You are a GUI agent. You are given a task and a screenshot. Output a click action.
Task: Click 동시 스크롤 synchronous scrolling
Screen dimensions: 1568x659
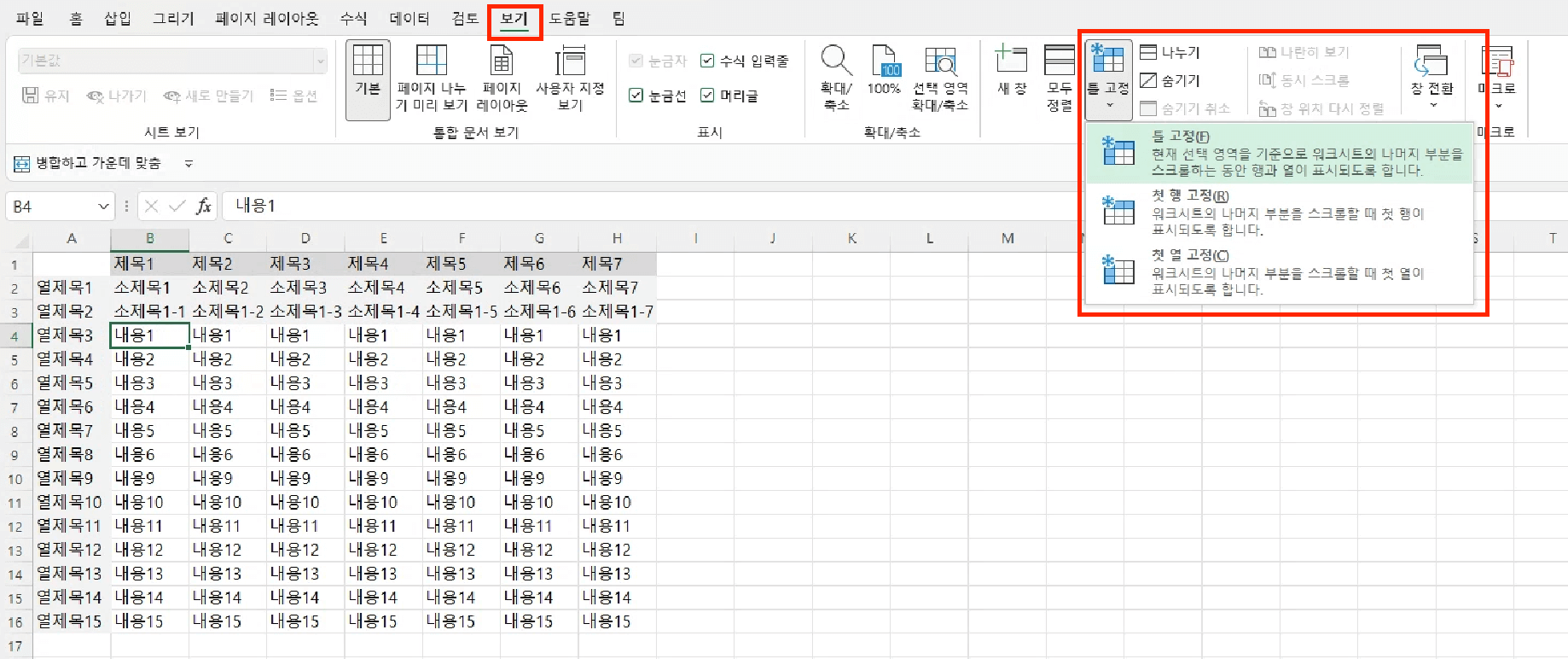[1304, 80]
